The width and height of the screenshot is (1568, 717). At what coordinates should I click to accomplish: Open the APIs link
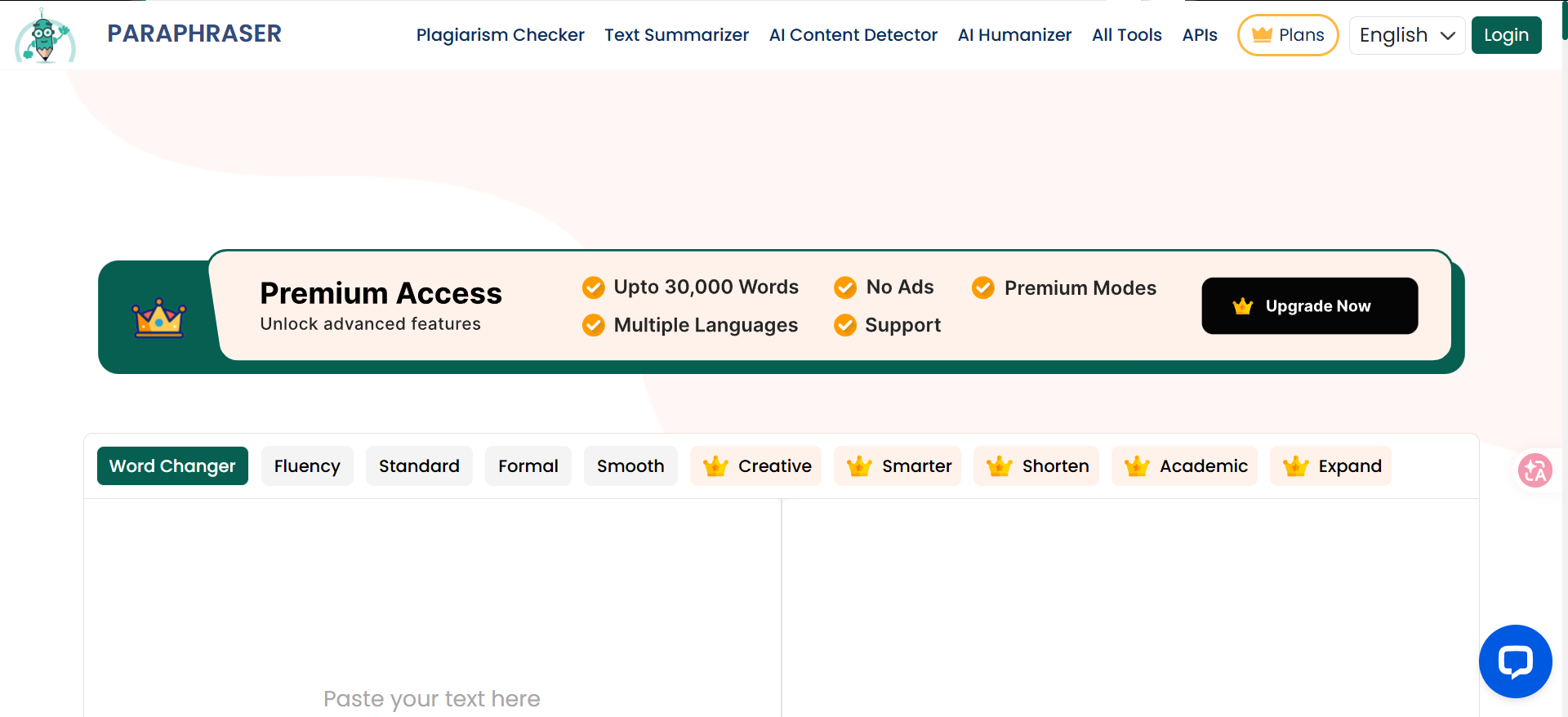pyautogui.click(x=1200, y=35)
